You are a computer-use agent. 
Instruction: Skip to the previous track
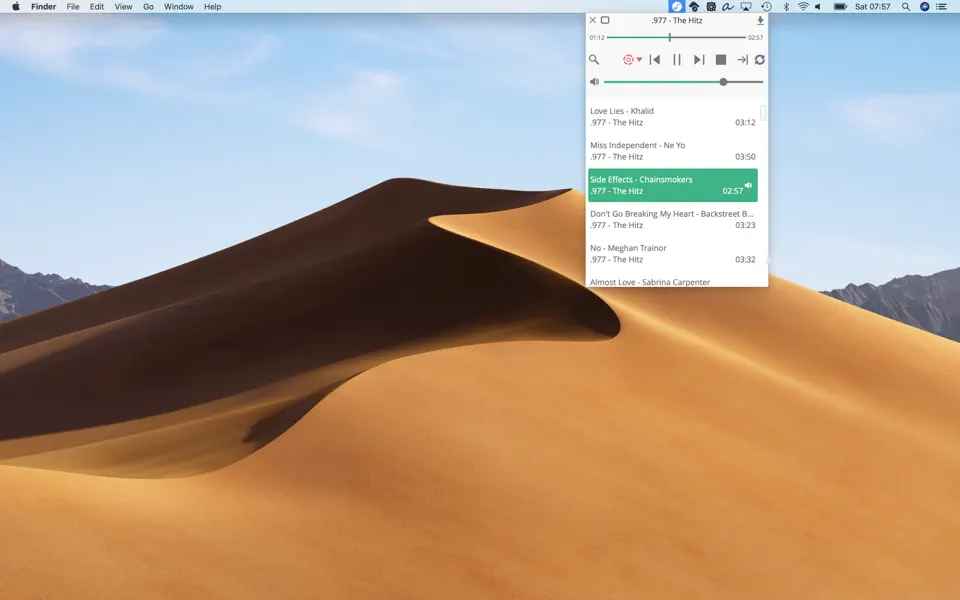(655, 60)
